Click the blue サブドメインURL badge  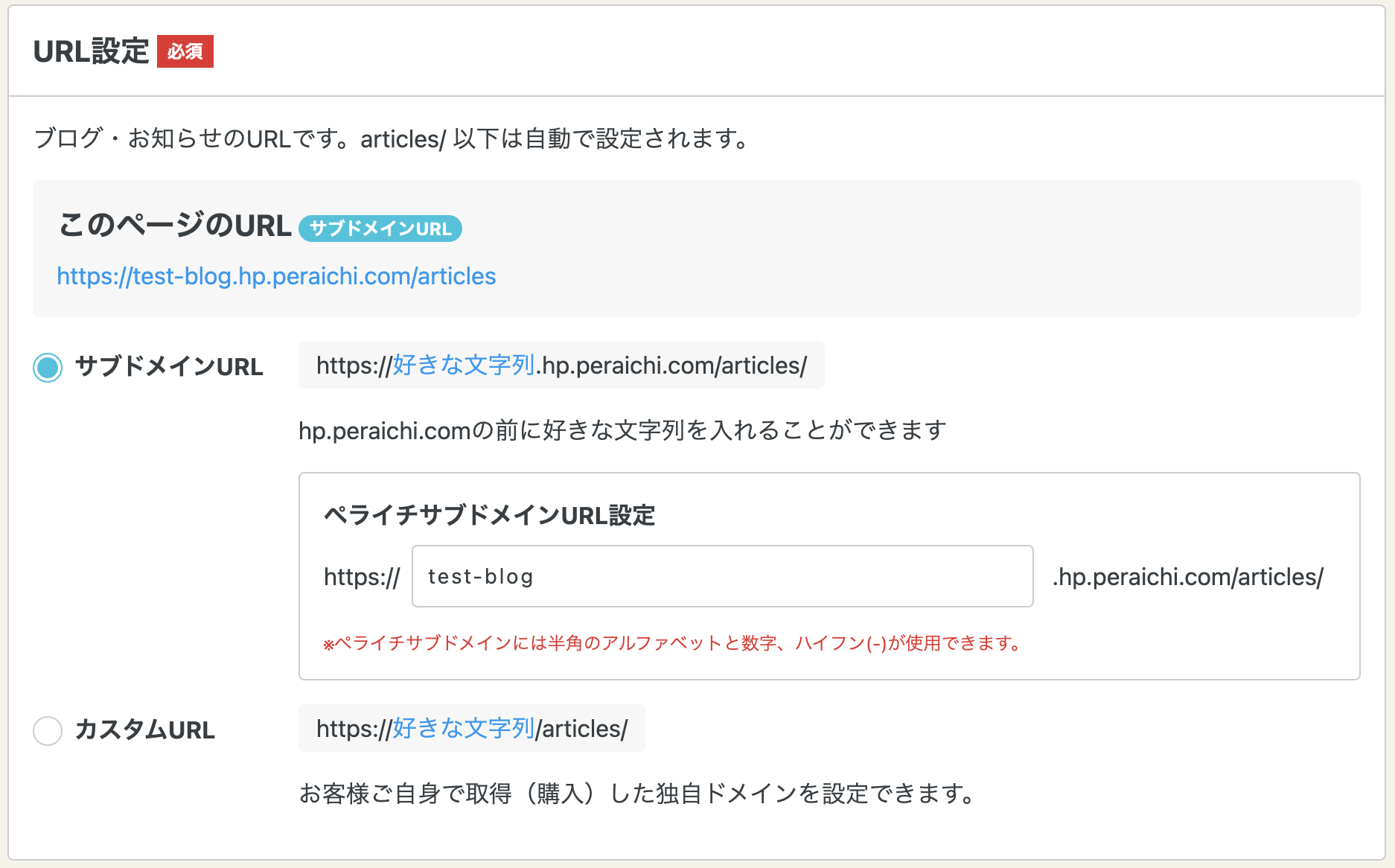click(x=380, y=229)
